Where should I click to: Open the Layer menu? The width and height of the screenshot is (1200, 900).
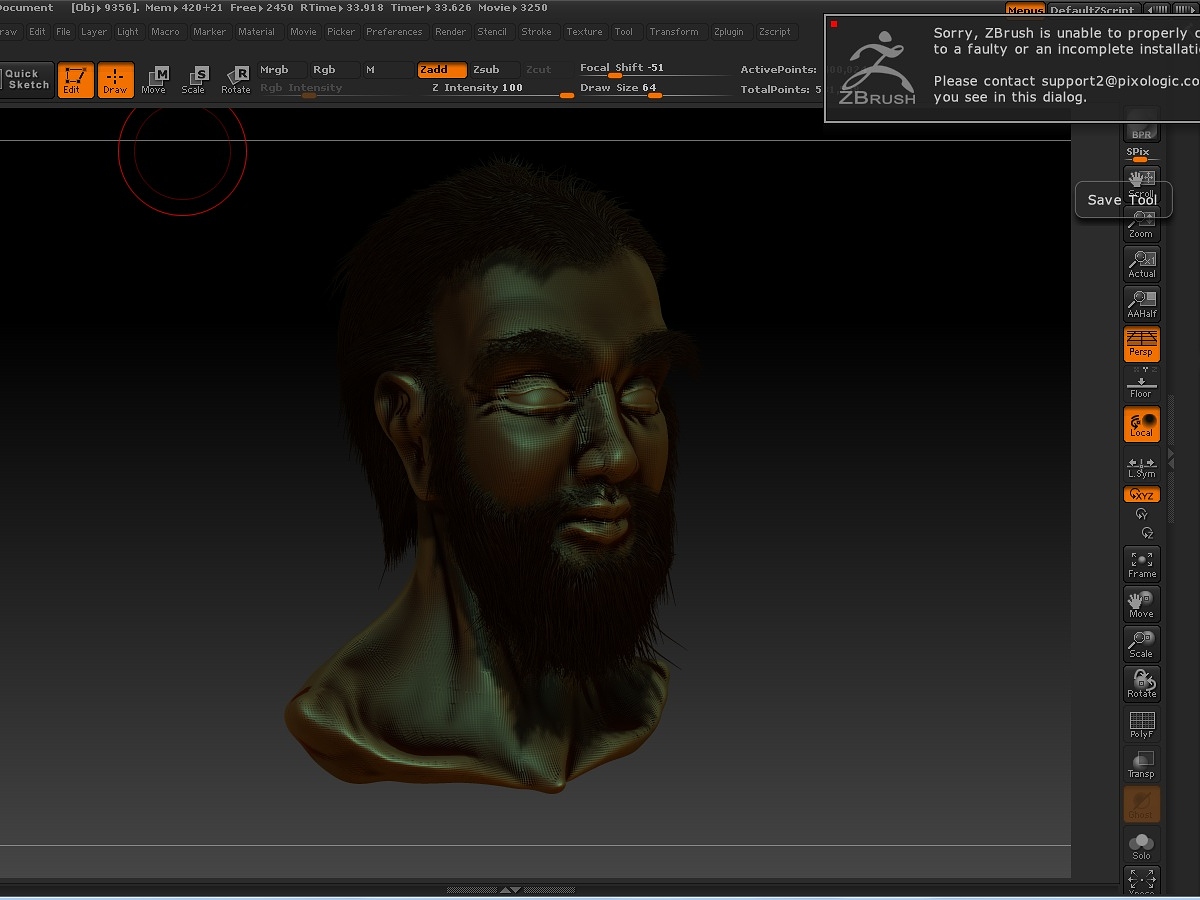(94, 32)
